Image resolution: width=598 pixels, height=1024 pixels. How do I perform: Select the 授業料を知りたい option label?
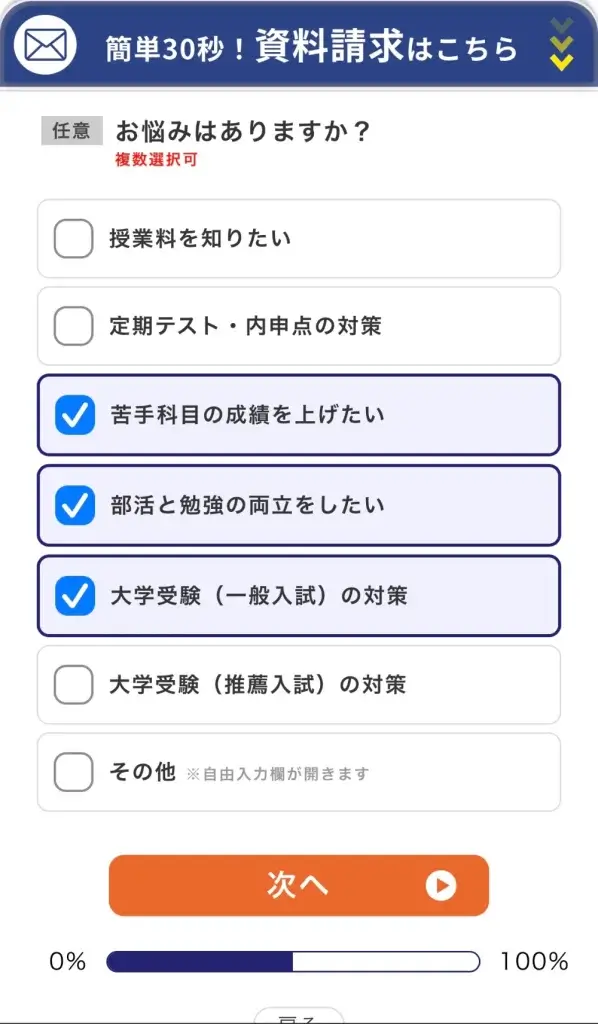(x=200, y=239)
